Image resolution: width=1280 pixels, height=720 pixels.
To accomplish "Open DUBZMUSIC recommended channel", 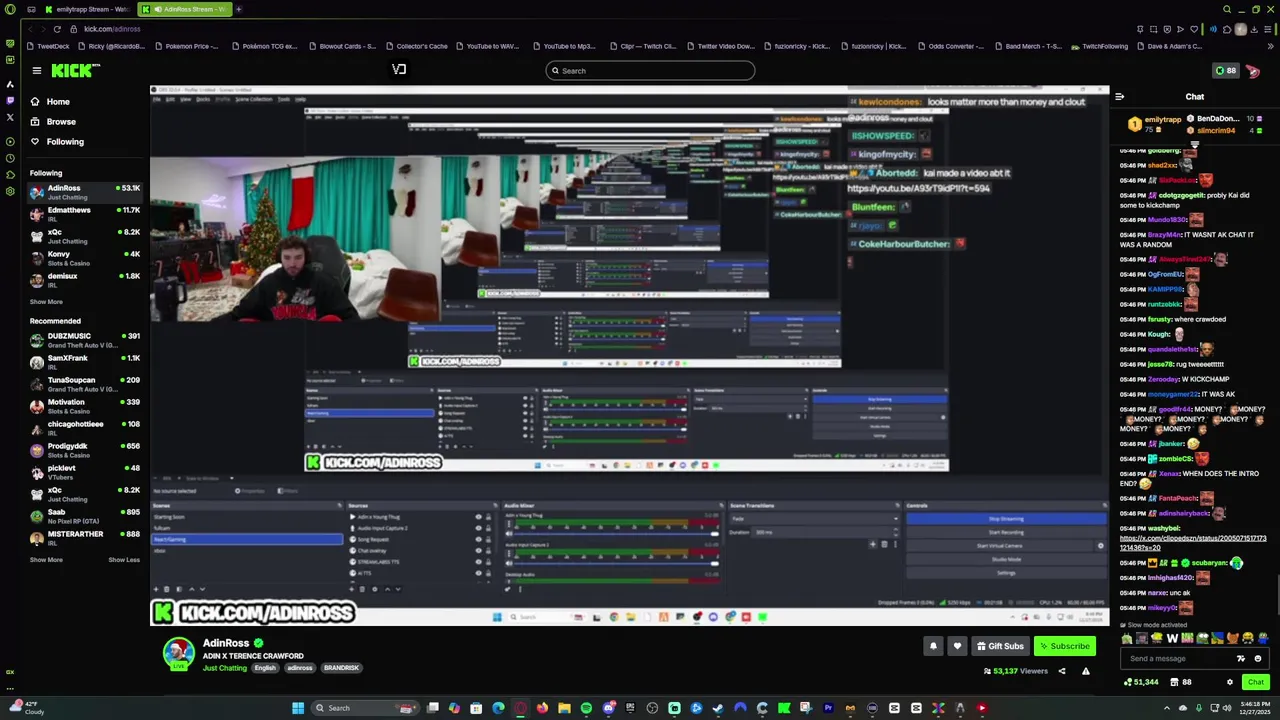I will click(86, 340).
